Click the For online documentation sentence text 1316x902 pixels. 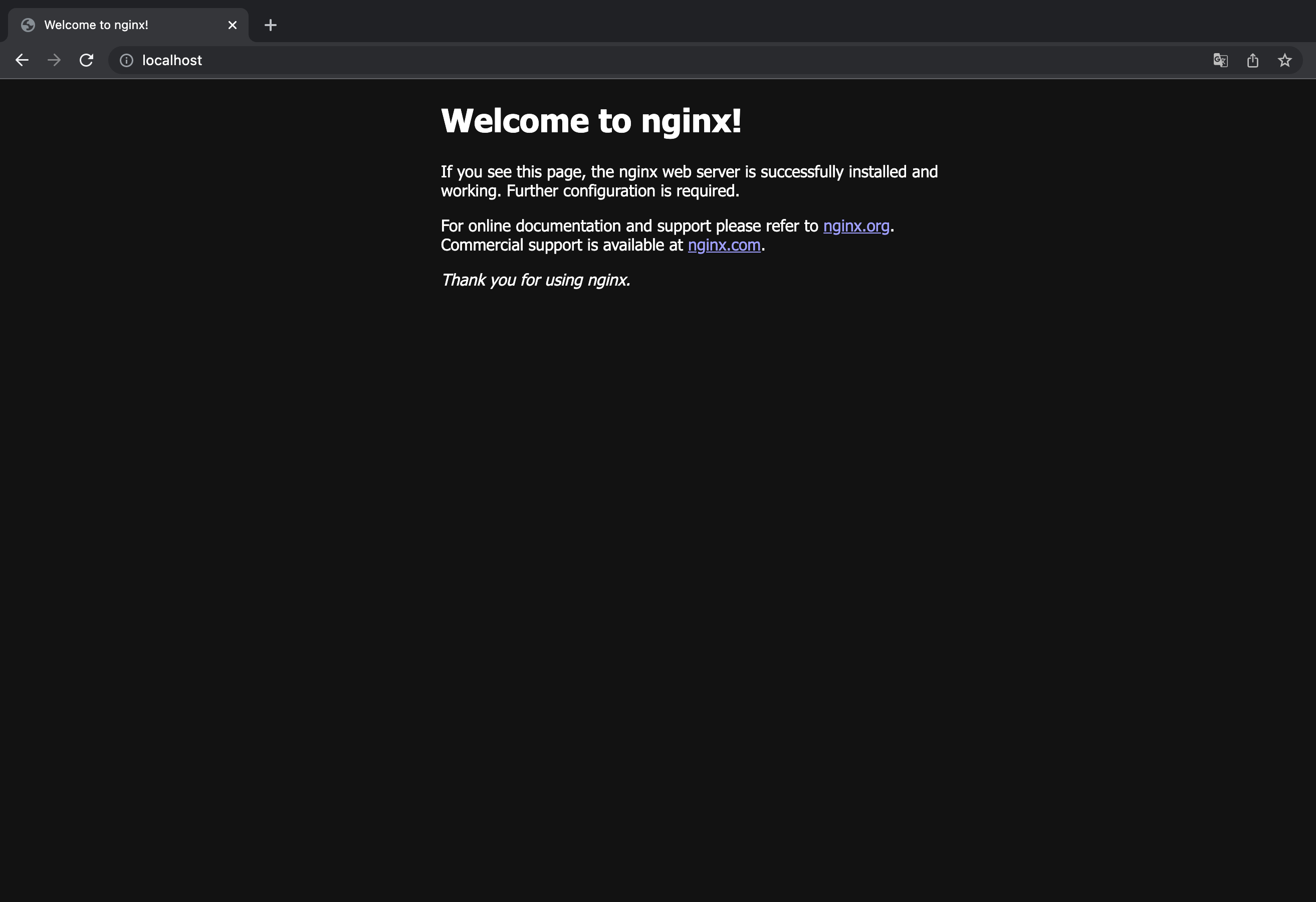pos(628,226)
